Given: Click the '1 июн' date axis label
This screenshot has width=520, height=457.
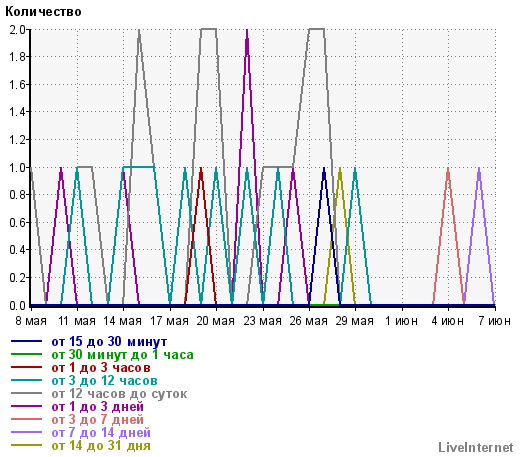Looking at the screenshot, I should coord(401,321).
